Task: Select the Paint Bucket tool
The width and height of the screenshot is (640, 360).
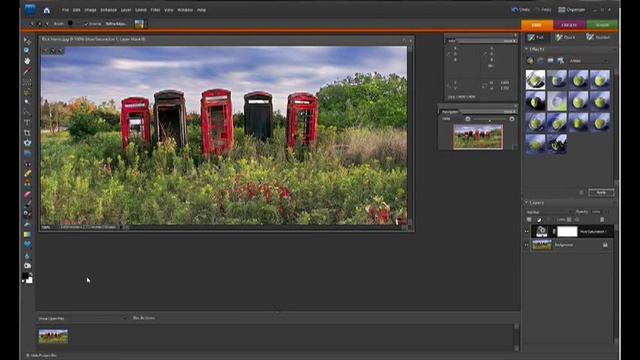Action: coord(27,224)
